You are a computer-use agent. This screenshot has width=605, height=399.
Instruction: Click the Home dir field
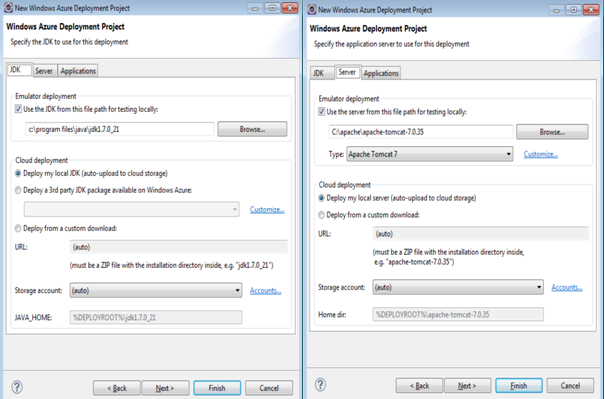pos(458,314)
